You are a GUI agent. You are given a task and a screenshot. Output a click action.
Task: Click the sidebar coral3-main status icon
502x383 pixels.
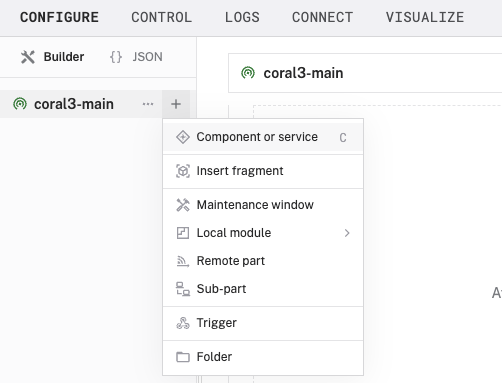click(20, 104)
